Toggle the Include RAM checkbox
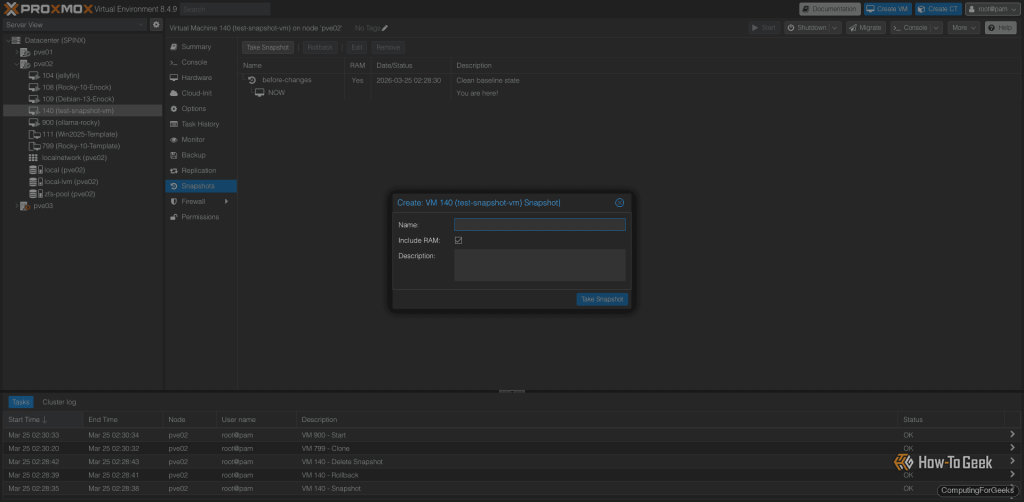The image size is (1024, 502). [458, 240]
